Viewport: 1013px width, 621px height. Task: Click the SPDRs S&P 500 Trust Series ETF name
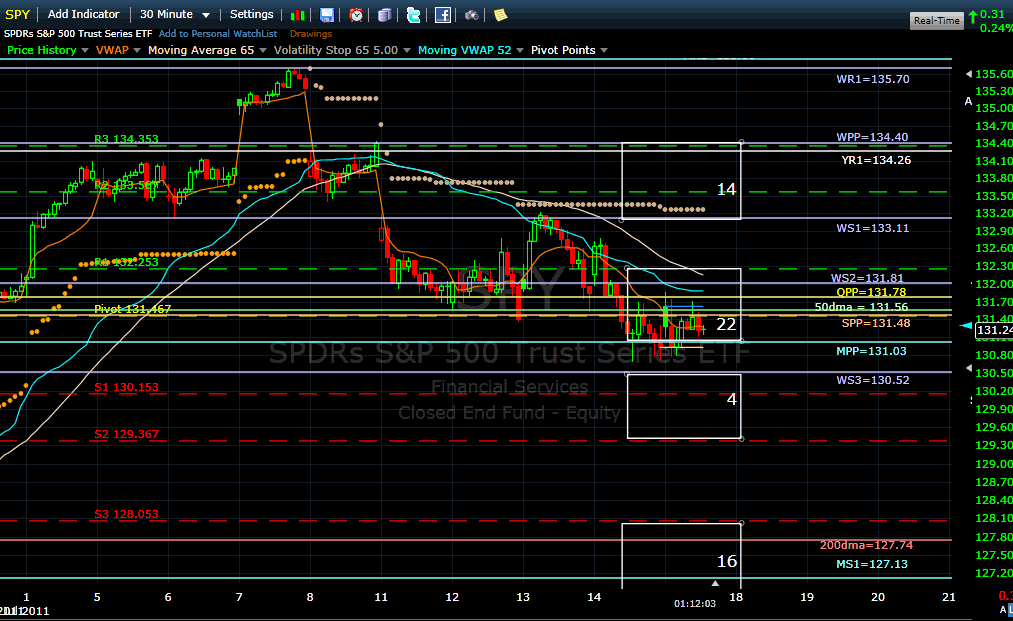(x=78, y=34)
